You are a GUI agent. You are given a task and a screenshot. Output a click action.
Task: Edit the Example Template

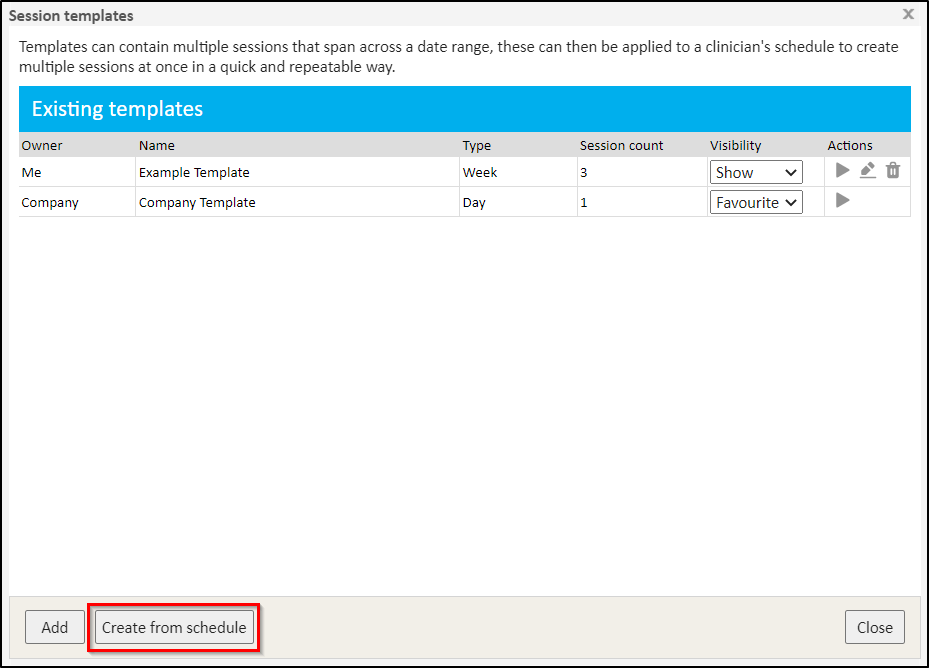868,171
